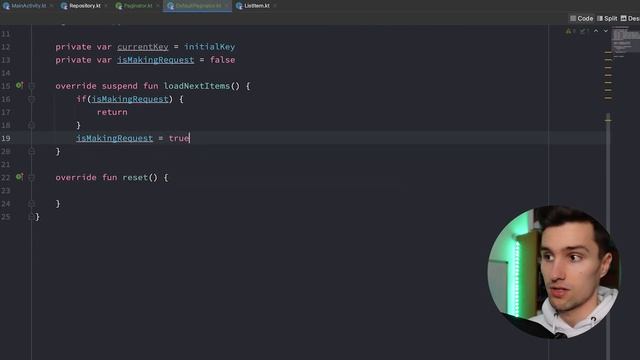The image size is (640, 360).
Task: Go to previous highlighted problem arrow
Action: click(596, 31)
